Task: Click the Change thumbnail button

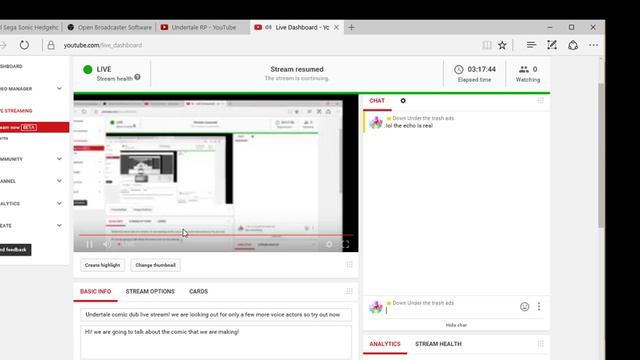Action: coord(156,265)
